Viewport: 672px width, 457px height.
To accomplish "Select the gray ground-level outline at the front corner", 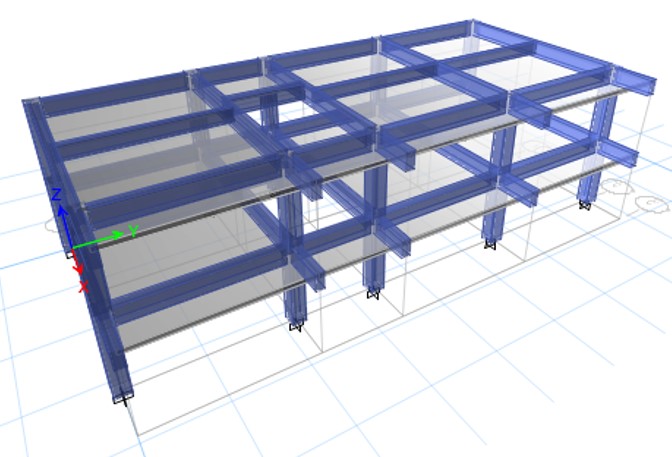I will pyautogui.click(x=136, y=432).
